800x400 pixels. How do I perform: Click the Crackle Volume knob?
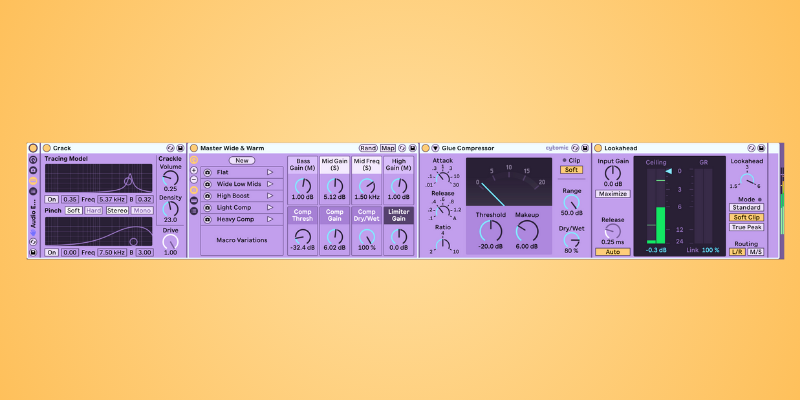[170, 178]
